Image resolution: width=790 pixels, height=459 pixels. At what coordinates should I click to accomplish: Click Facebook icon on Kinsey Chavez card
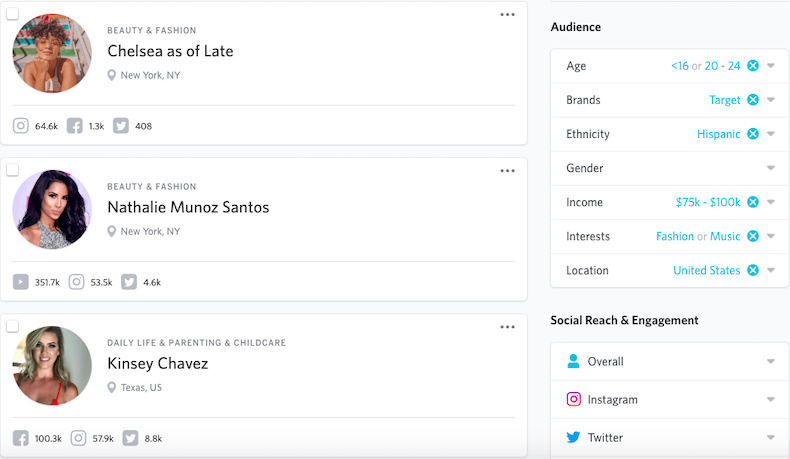pos(21,438)
